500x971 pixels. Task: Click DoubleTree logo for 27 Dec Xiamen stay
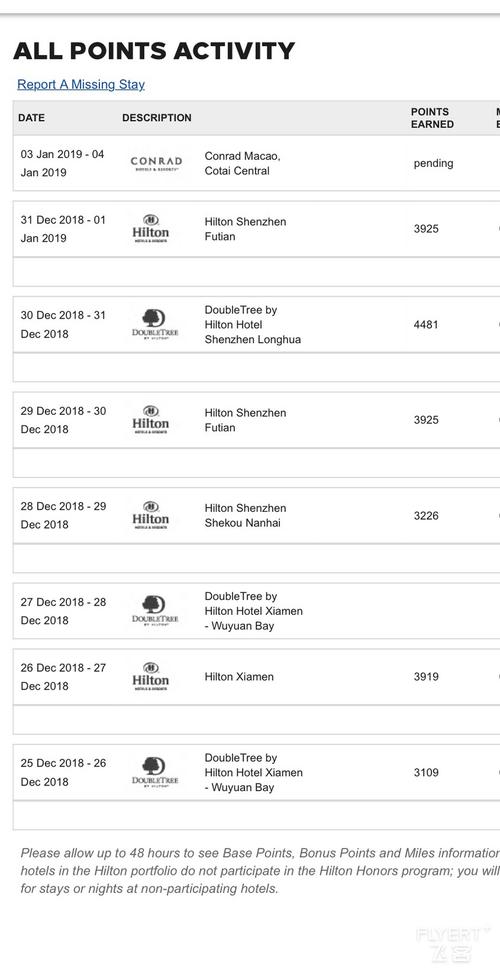click(155, 611)
